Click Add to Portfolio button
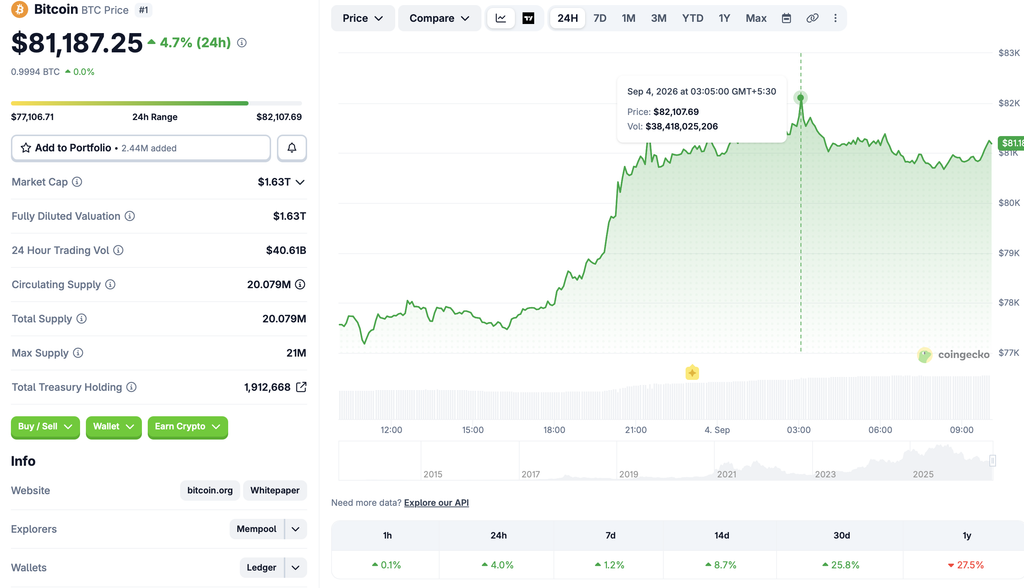Viewport: 1024px width, 588px height. pyautogui.click(x=141, y=148)
